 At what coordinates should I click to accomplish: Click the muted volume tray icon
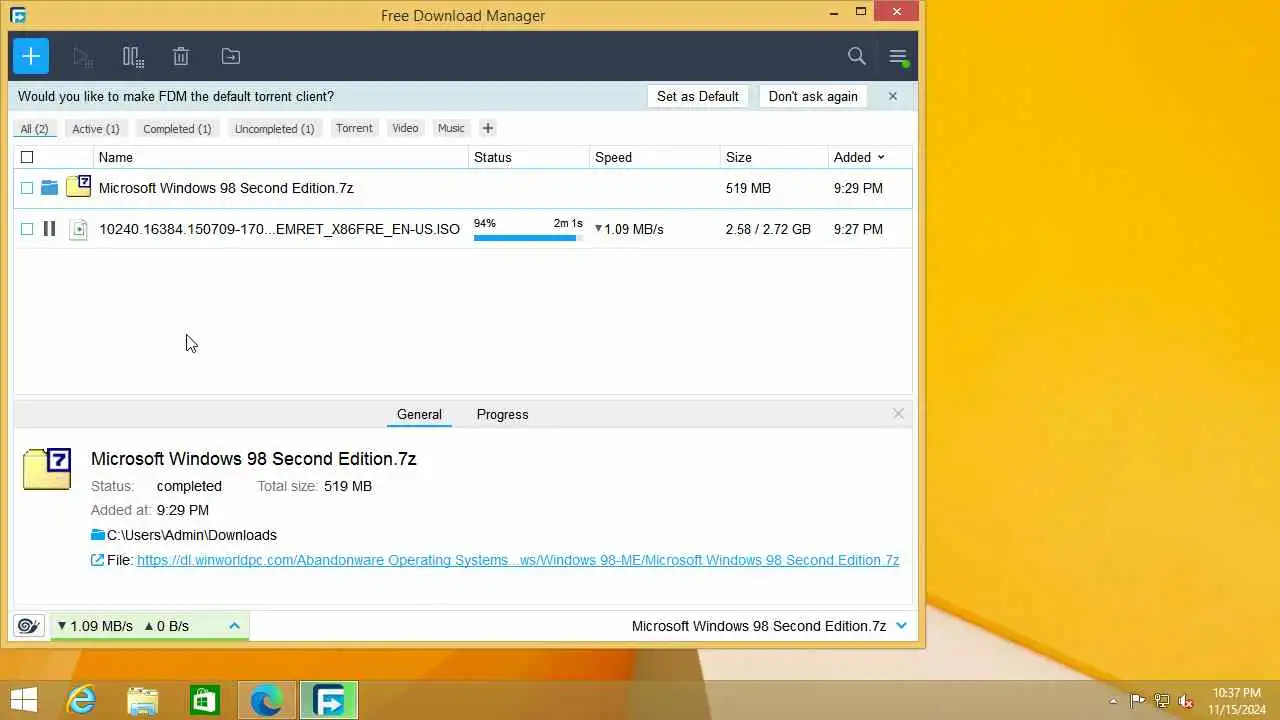[1186, 701]
